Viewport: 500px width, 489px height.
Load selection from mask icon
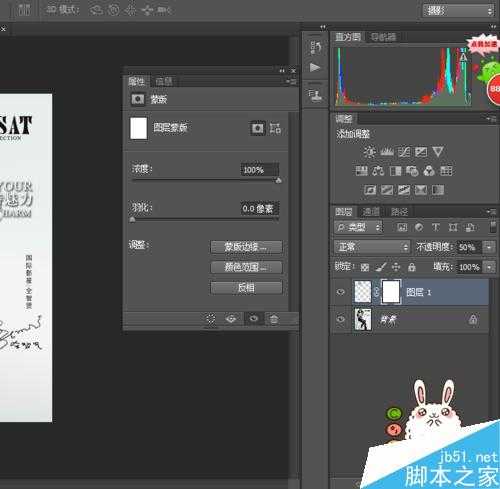click(x=211, y=319)
